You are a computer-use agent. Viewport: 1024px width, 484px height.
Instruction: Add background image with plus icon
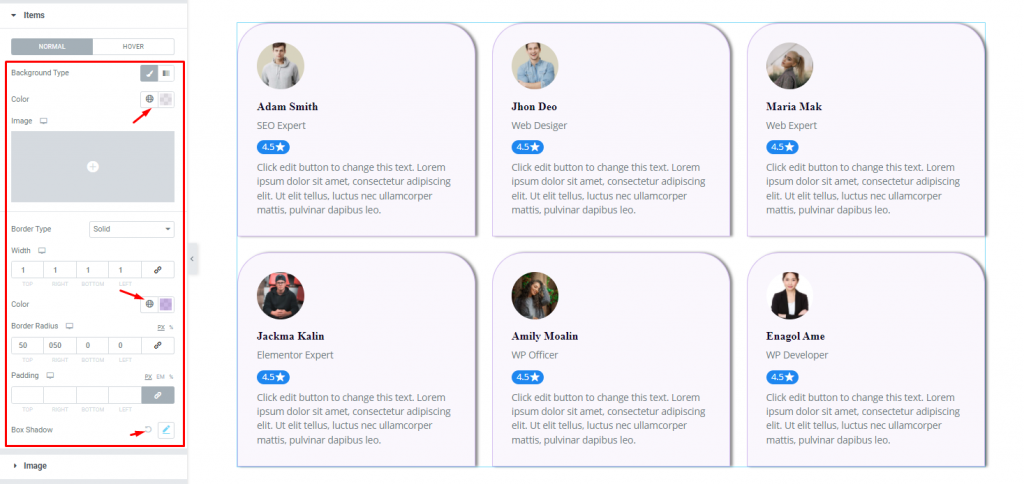click(93, 167)
